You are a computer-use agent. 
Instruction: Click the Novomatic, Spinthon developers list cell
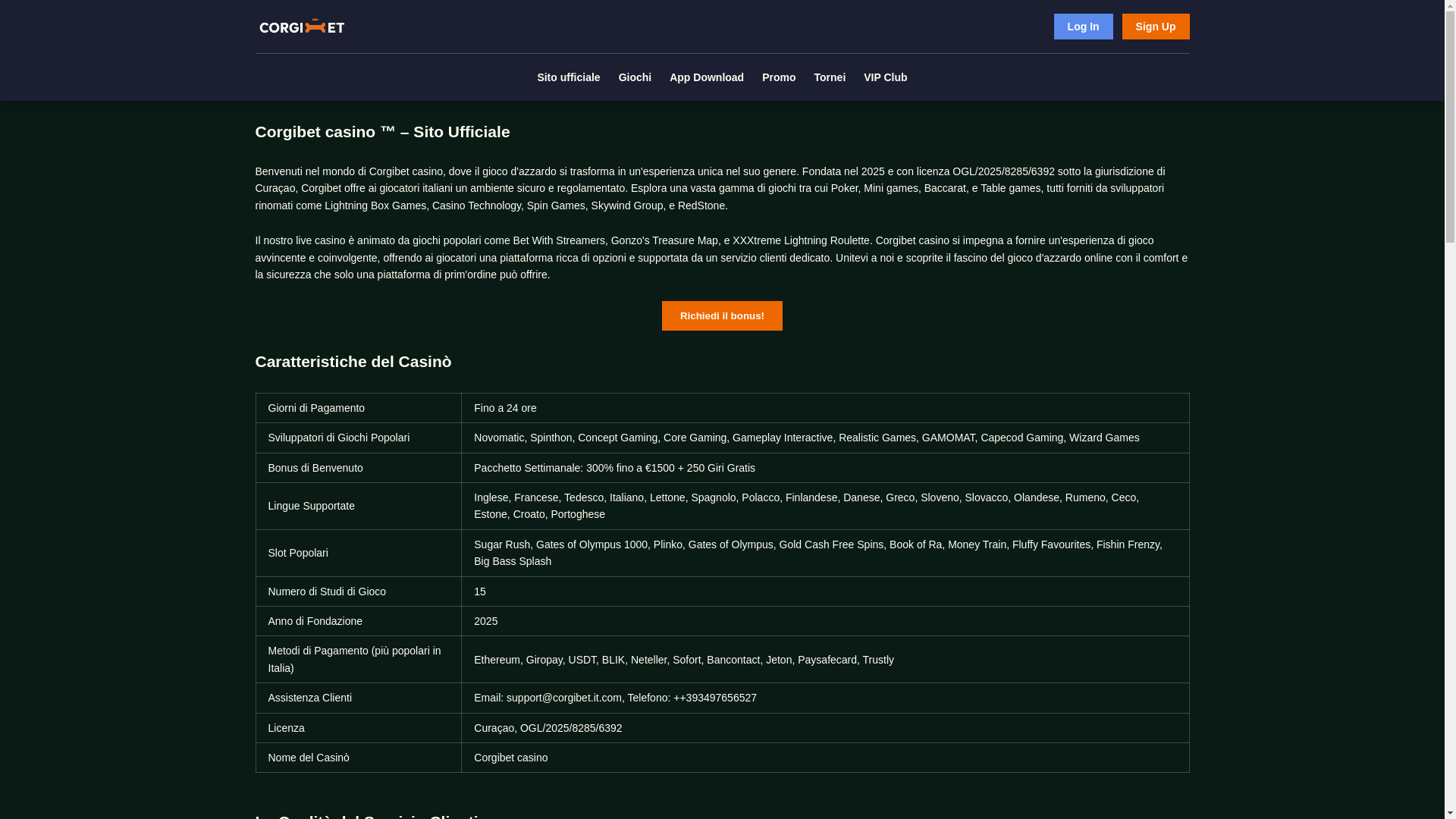click(x=825, y=438)
